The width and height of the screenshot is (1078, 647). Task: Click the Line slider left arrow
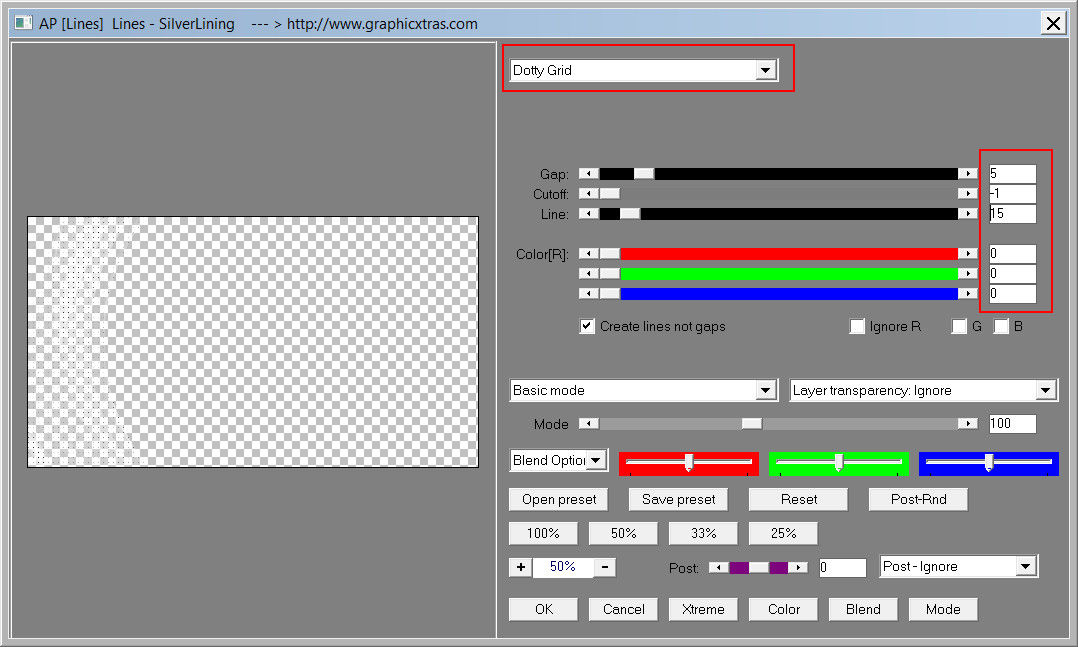point(589,214)
